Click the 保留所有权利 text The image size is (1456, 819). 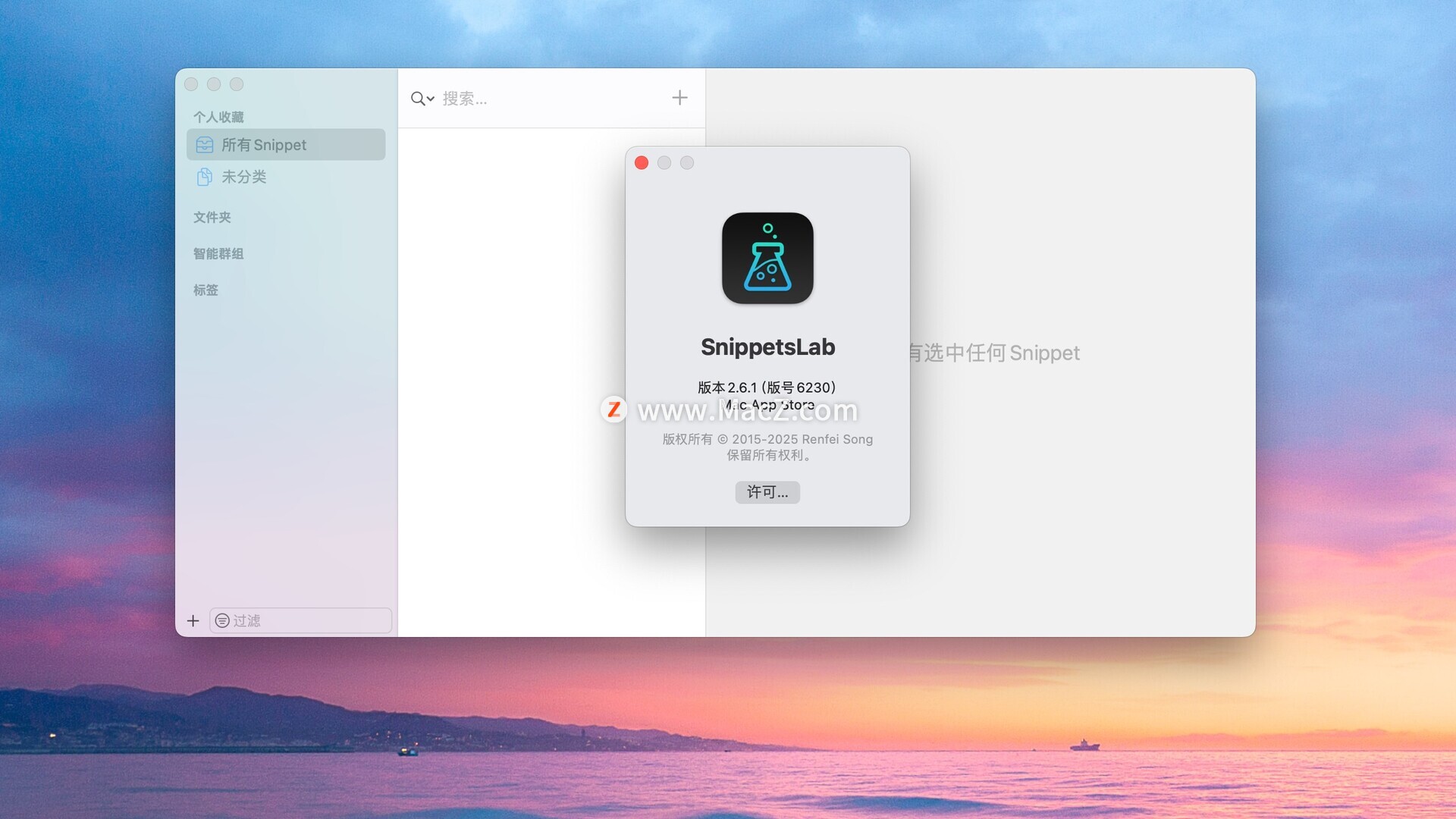click(x=769, y=455)
